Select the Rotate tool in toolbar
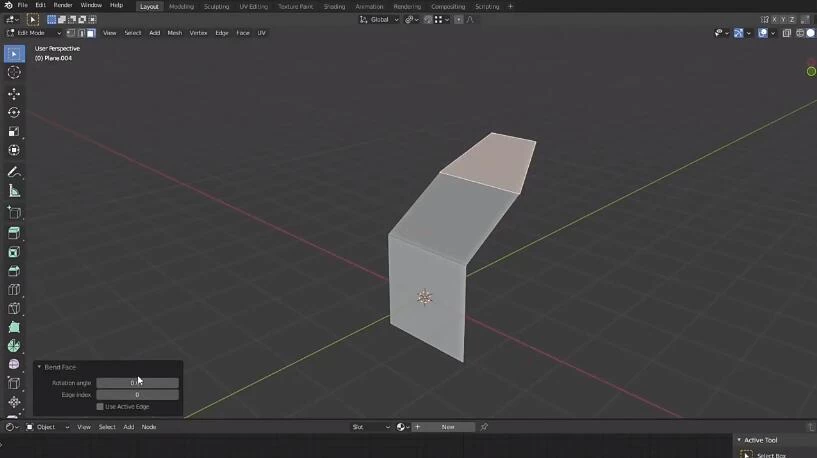Viewport: 817px width, 458px height. tap(14, 112)
